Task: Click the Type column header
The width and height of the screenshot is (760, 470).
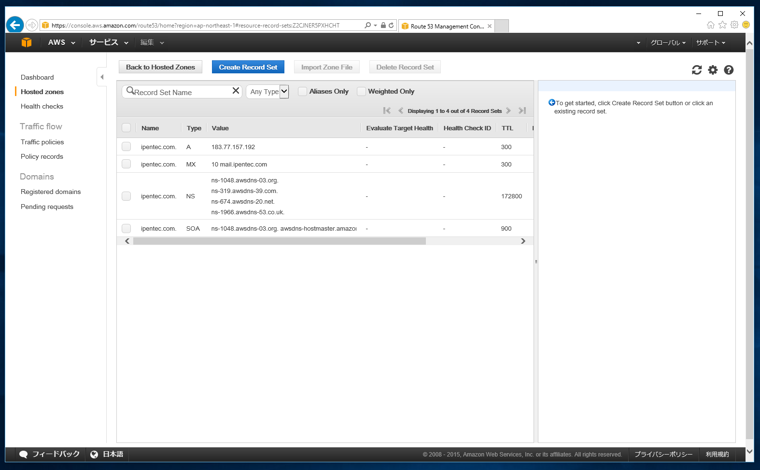Action: point(194,128)
